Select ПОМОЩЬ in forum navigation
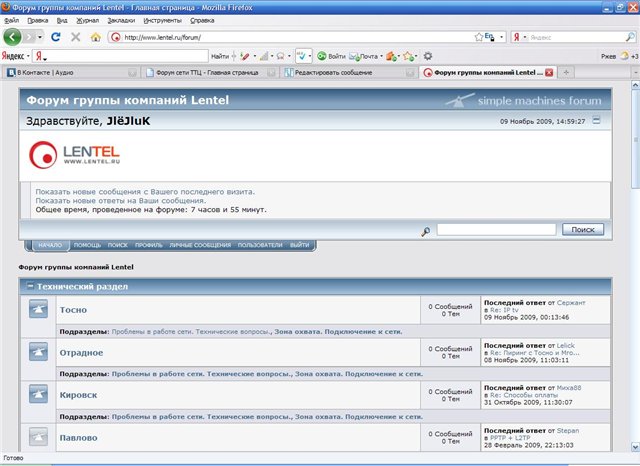 coord(87,245)
